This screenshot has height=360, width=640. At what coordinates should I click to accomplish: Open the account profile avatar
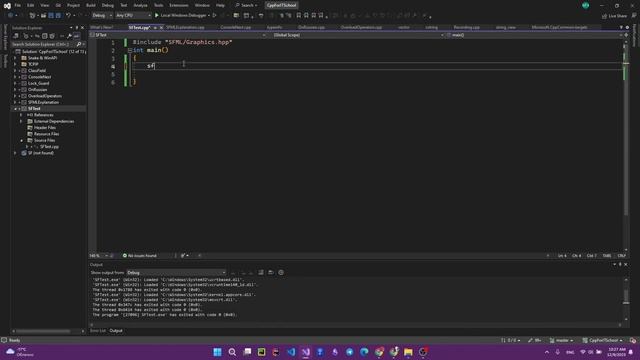click(x=586, y=5)
